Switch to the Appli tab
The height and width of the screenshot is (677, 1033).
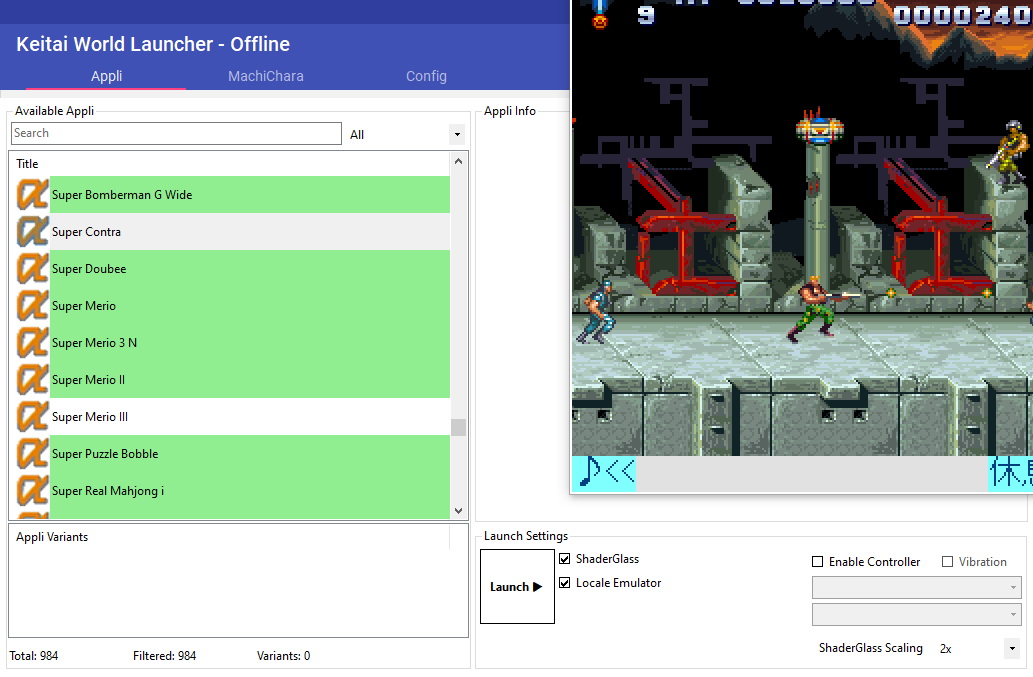click(107, 76)
